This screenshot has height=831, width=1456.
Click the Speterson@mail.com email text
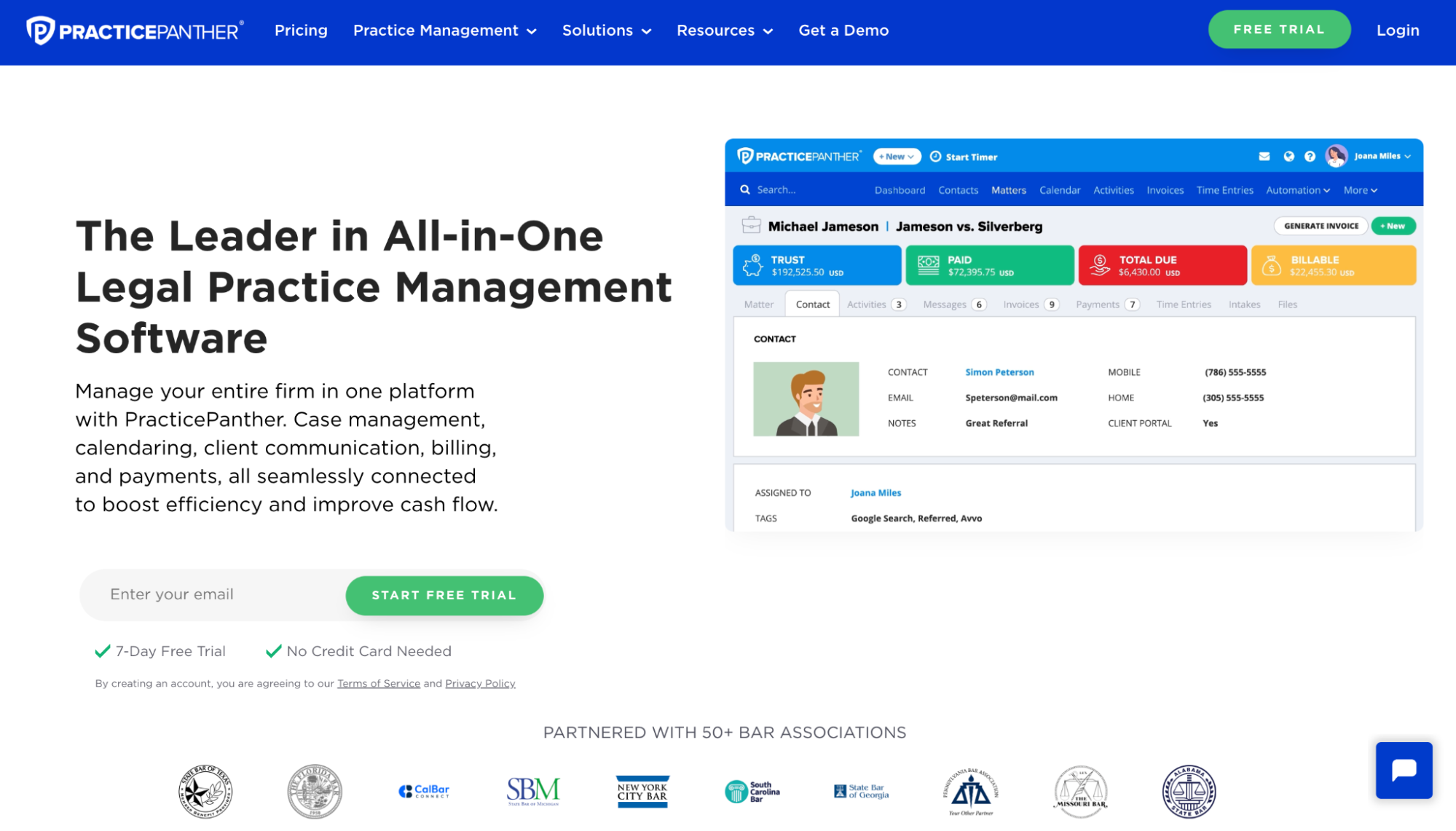click(1011, 398)
